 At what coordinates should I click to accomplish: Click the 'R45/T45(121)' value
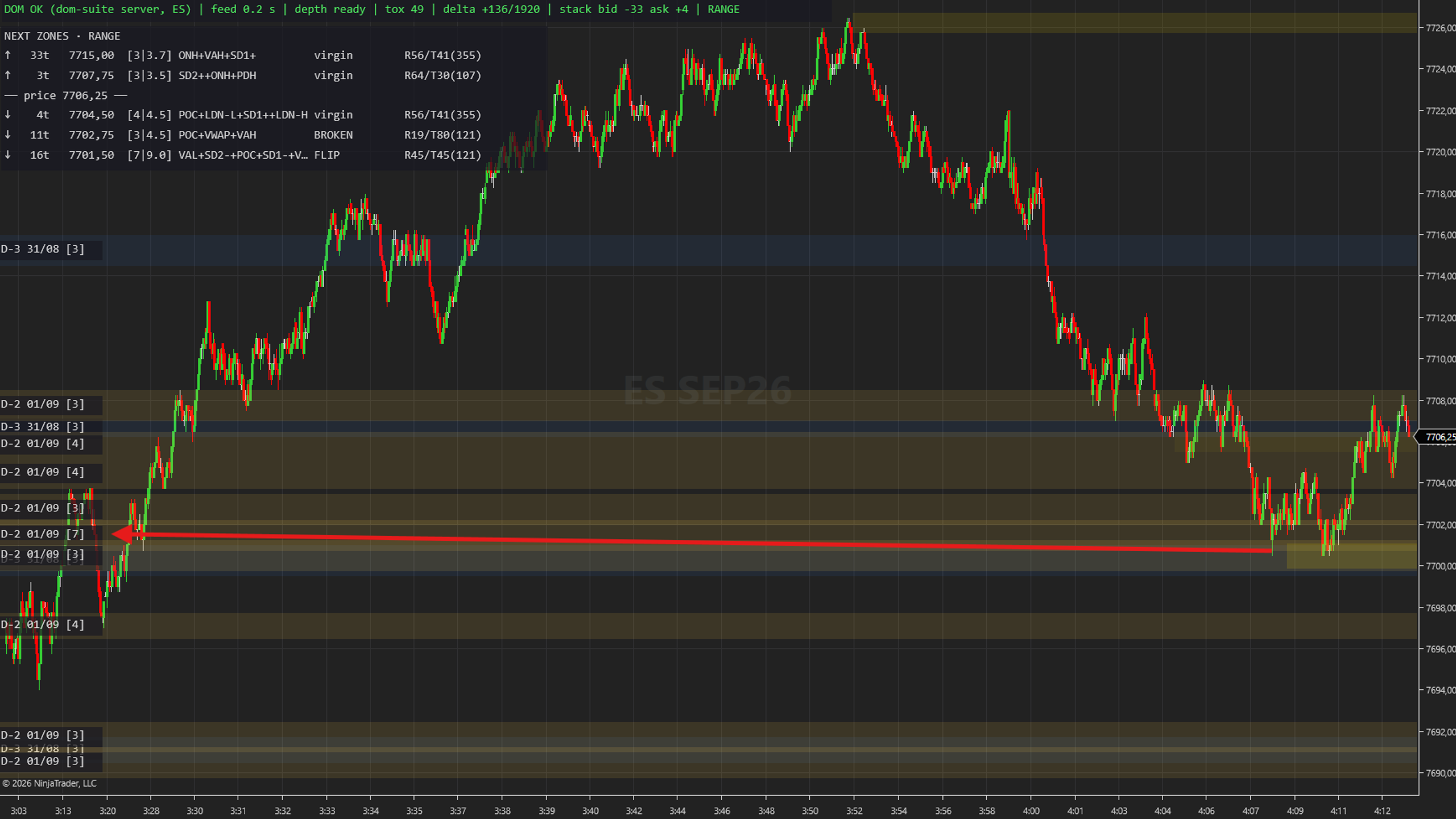pyautogui.click(x=442, y=155)
